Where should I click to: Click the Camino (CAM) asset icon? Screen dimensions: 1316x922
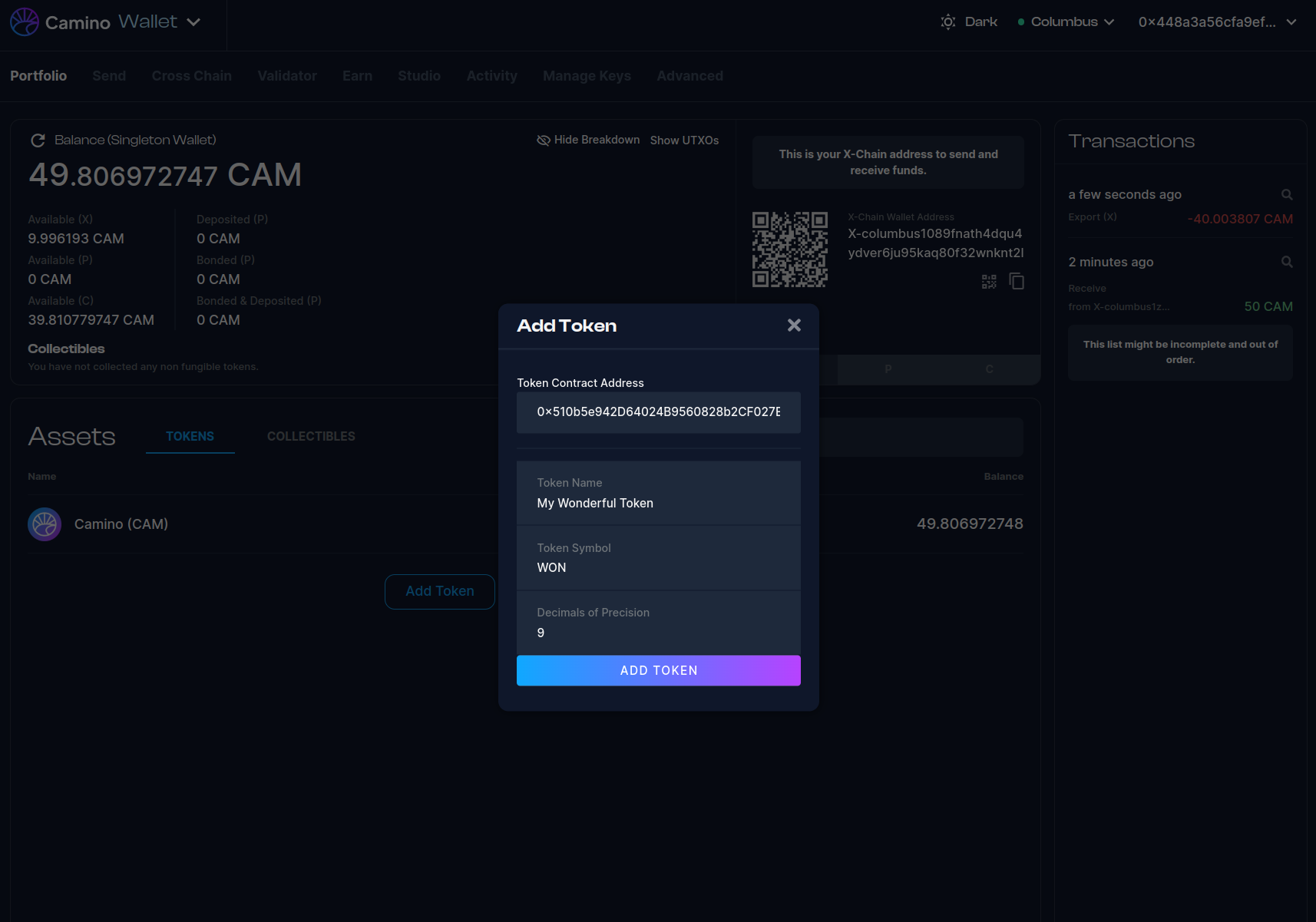[x=45, y=524]
